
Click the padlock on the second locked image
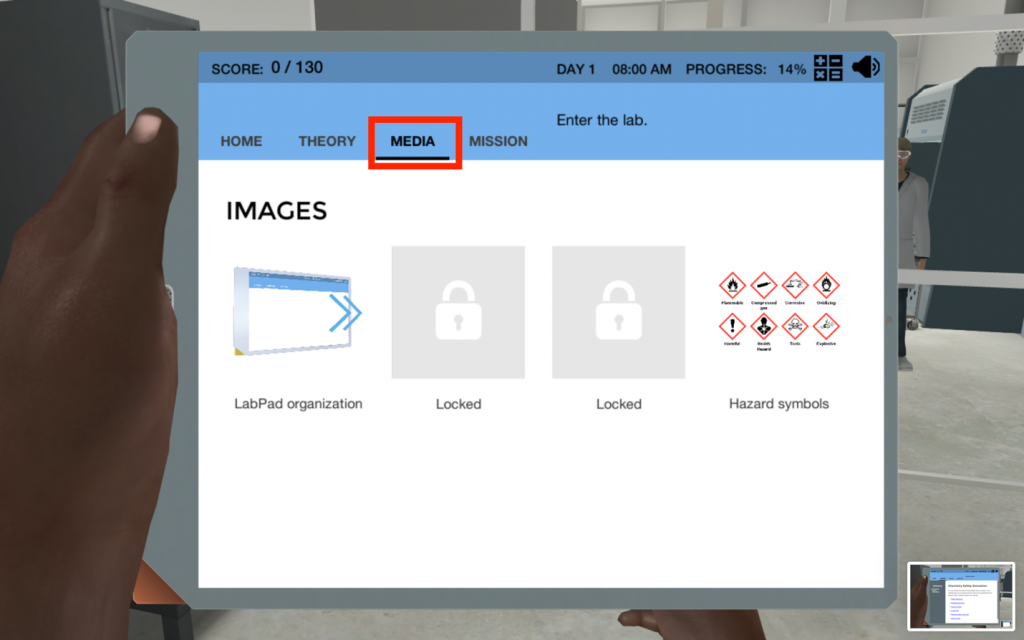point(458,312)
